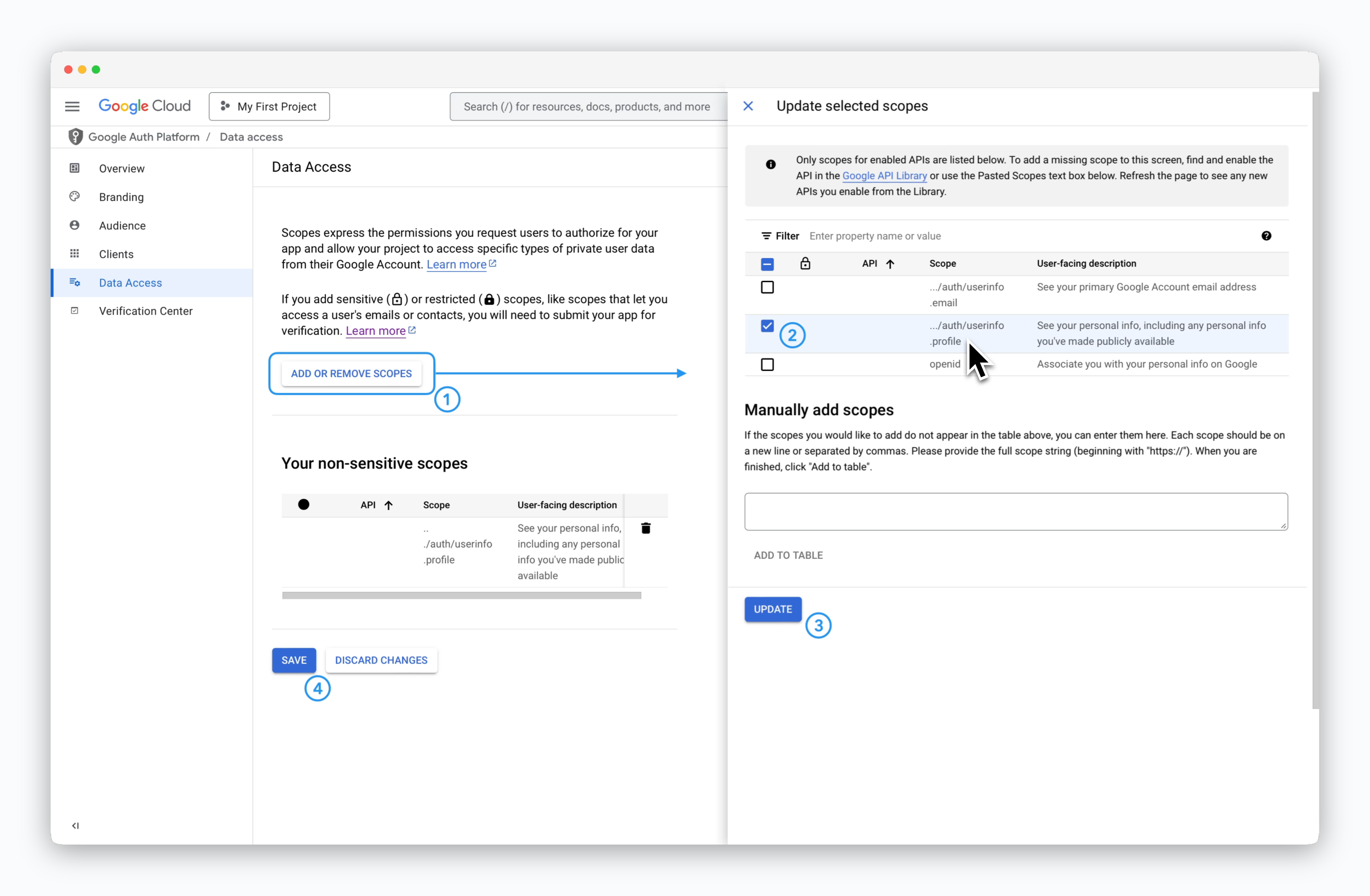The width and height of the screenshot is (1370, 896).
Task: Click the Google Auth Platform shield icon
Action: (76, 136)
